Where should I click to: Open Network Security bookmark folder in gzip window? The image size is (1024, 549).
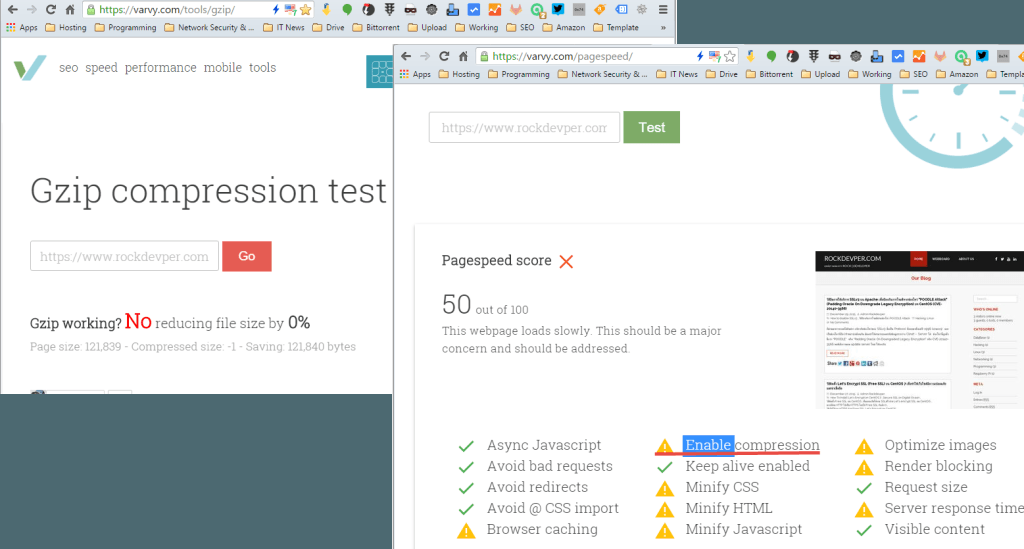(x=209, y=27)
